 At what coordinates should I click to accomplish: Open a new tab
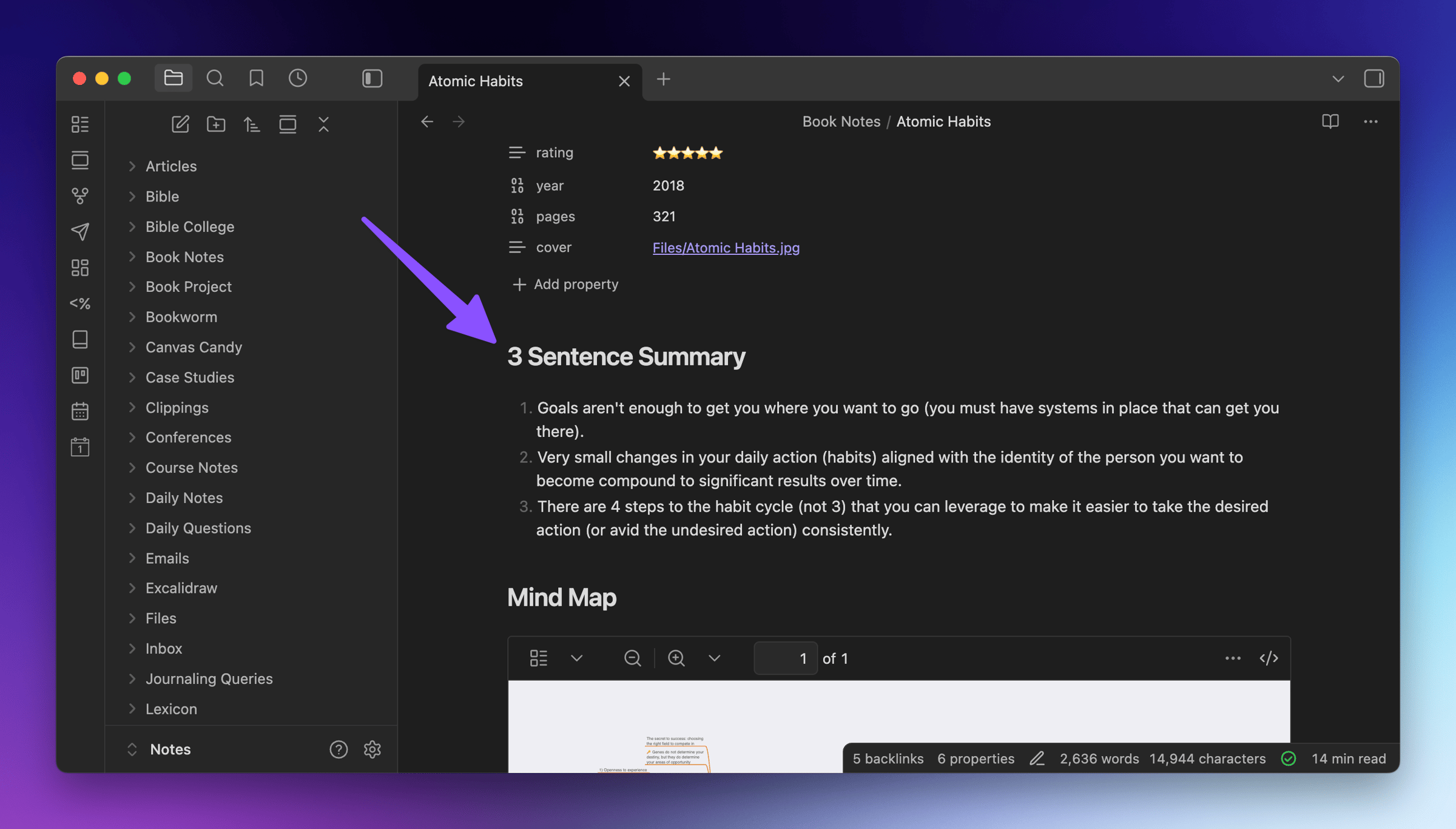pyautogui.click(x=663, y=80)
